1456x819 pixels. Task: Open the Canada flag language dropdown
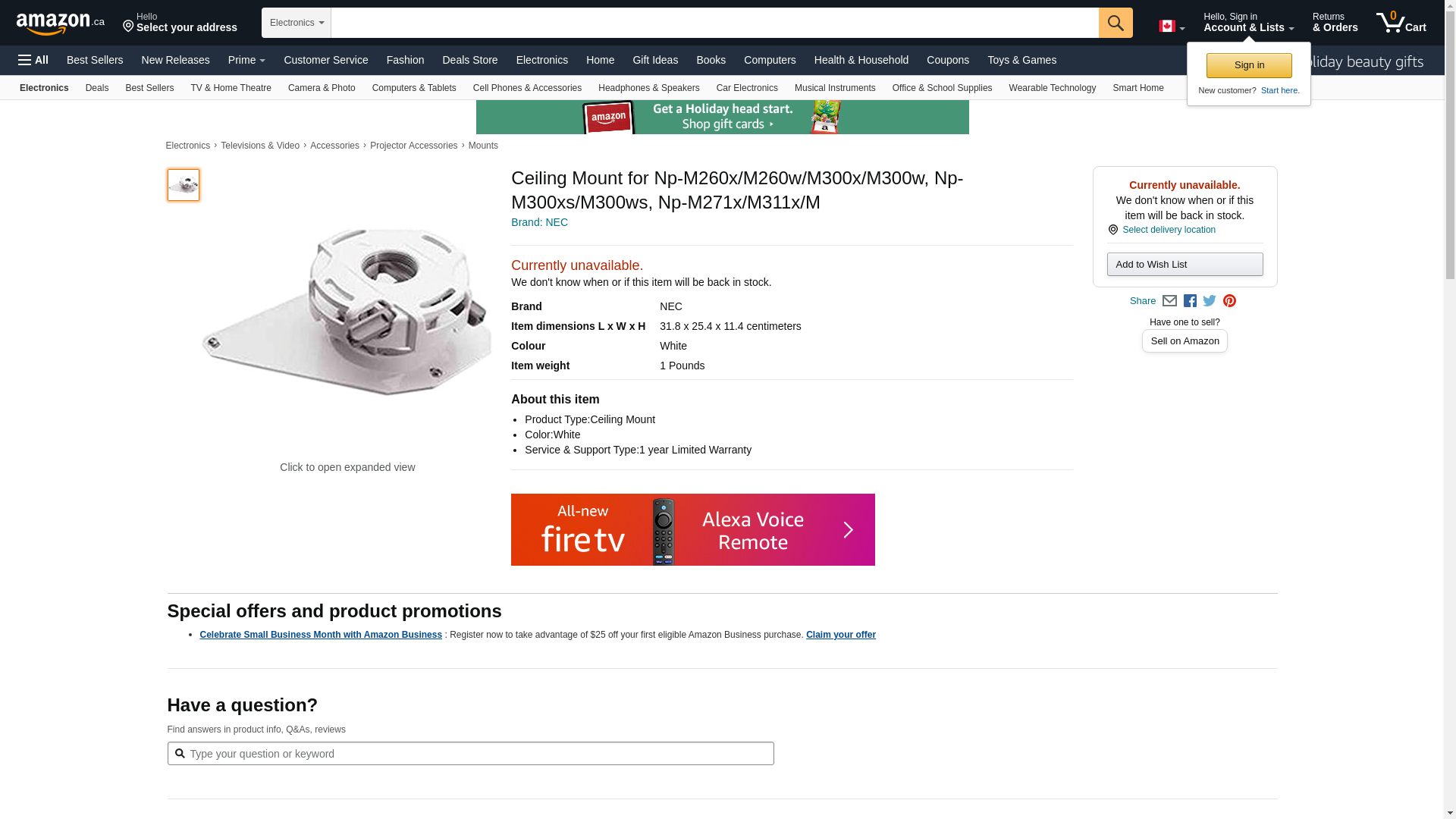click(x=1171, y=27)
